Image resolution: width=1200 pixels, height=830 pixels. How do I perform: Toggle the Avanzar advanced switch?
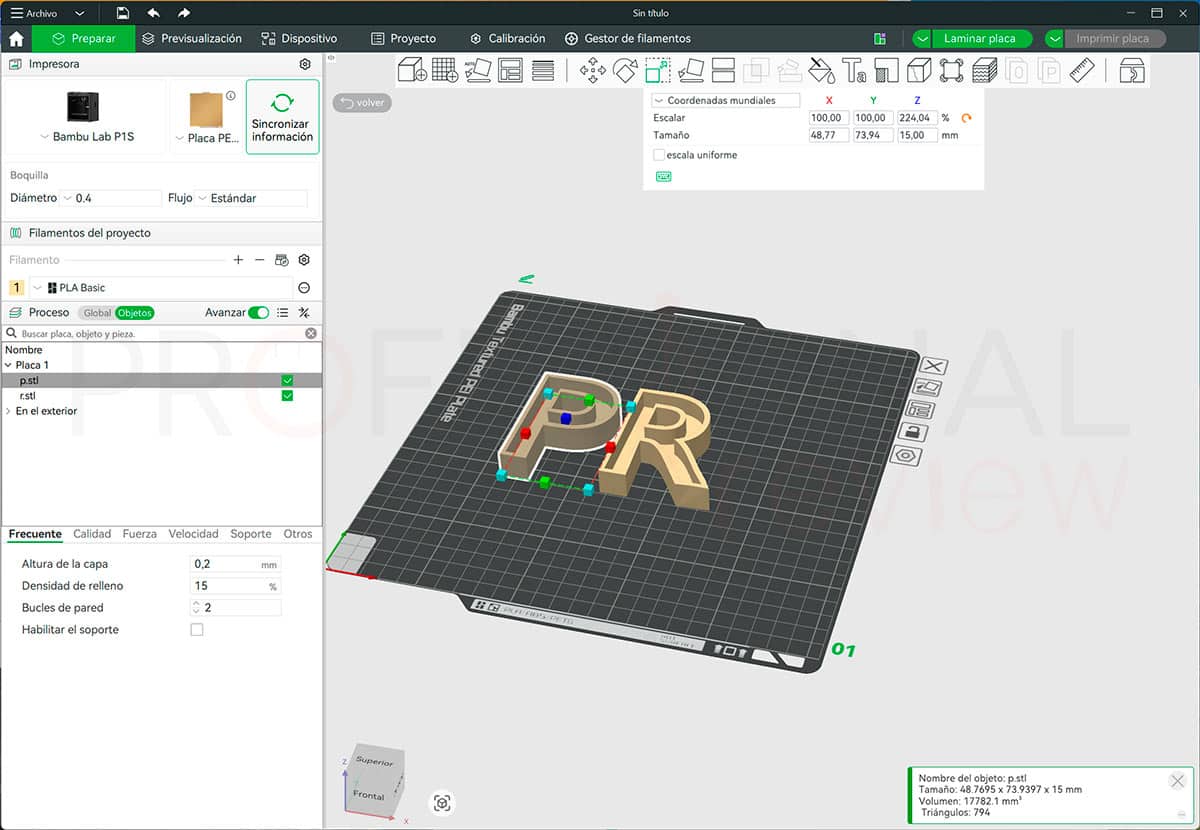coord(259,313)
